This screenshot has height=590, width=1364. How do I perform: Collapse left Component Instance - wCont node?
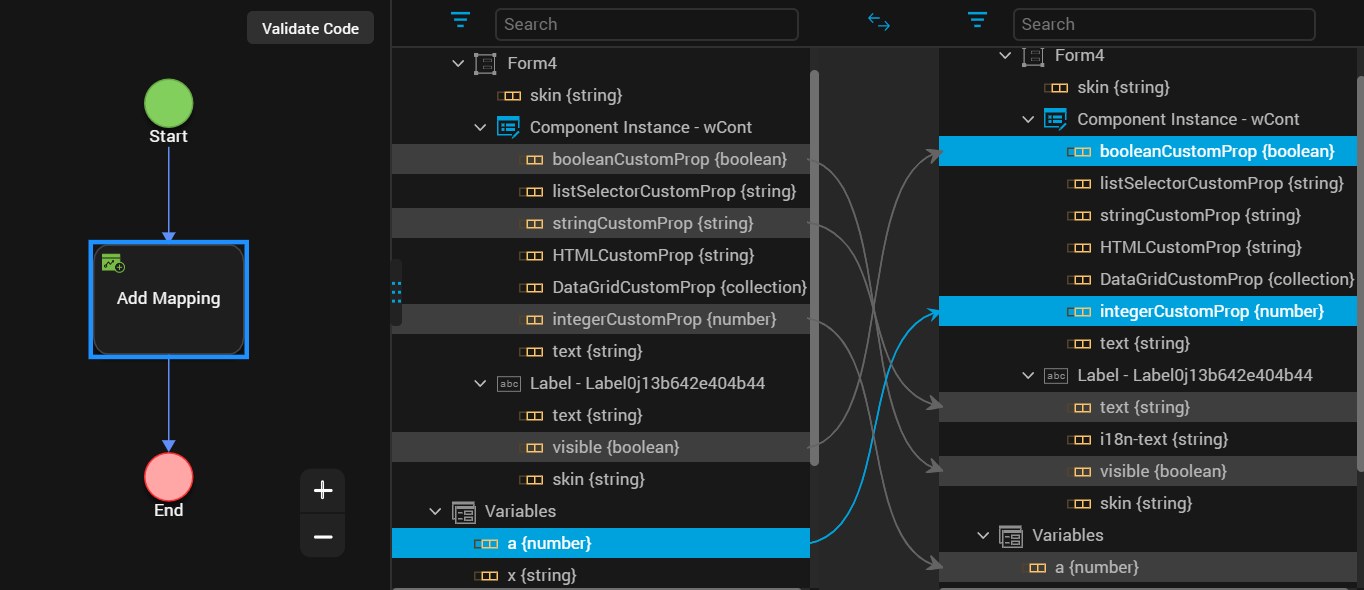(x=481, y=128)
